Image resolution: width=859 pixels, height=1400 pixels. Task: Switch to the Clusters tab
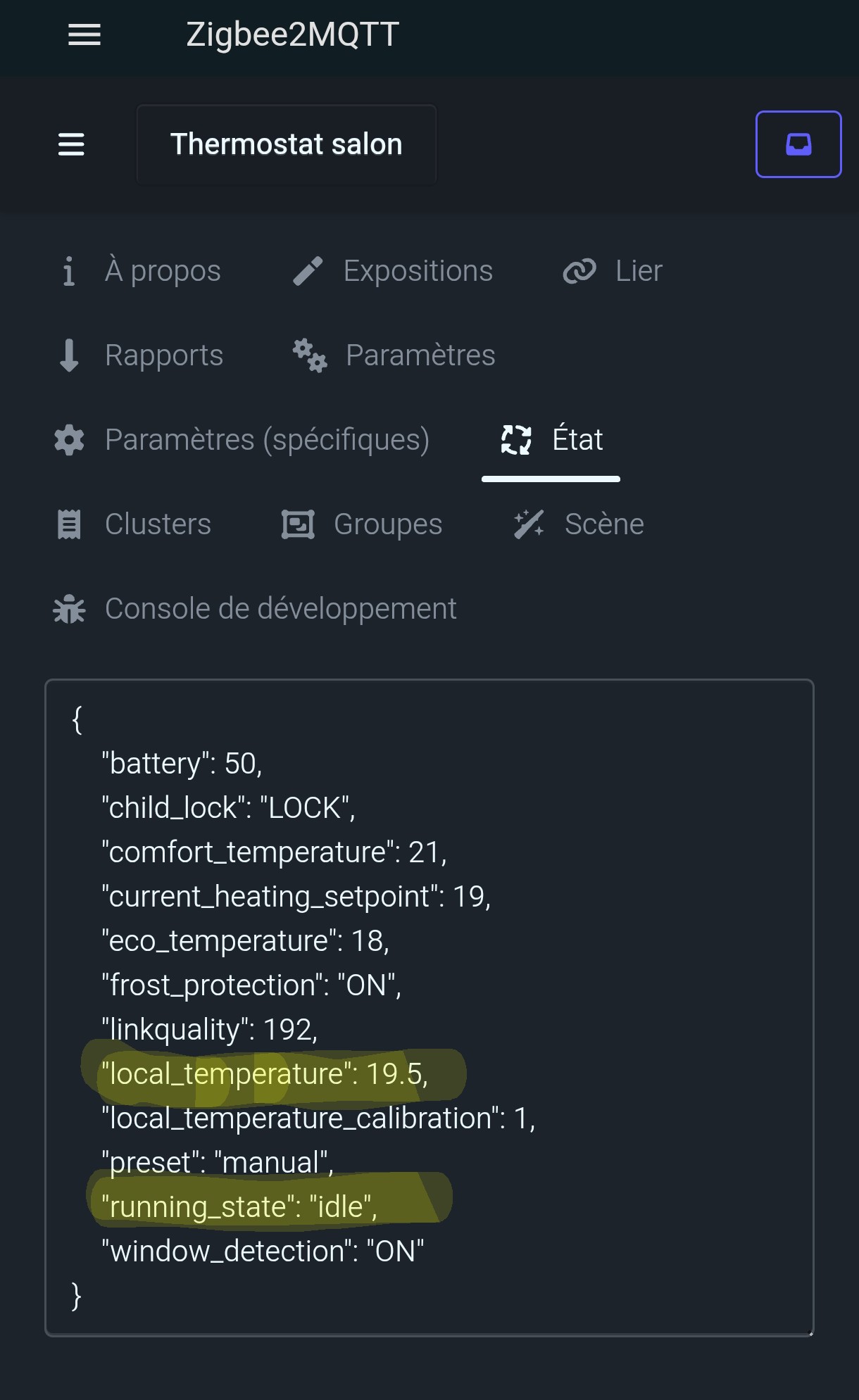[158, 524]
